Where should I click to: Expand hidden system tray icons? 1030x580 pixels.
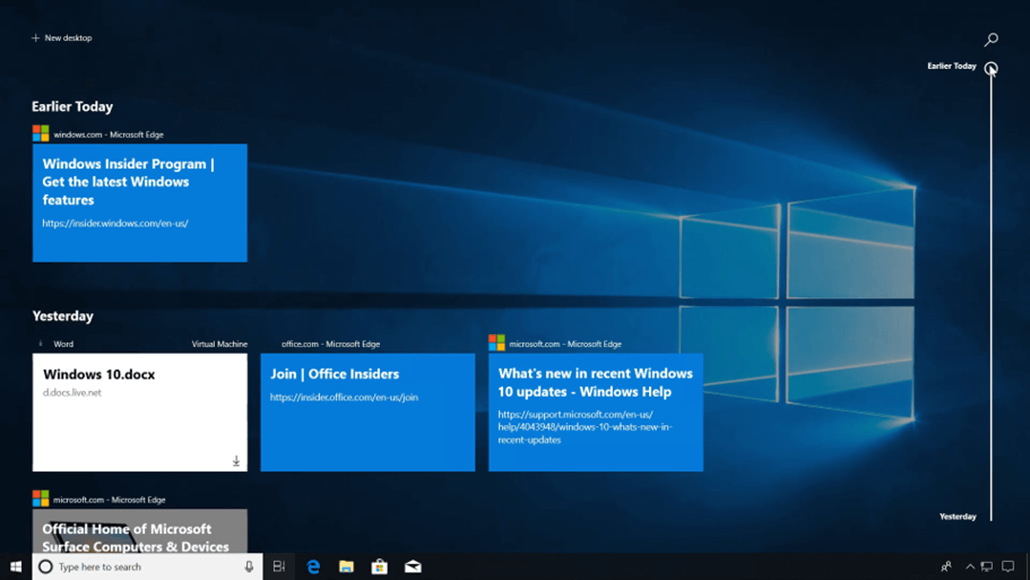(x=969, y=567)
